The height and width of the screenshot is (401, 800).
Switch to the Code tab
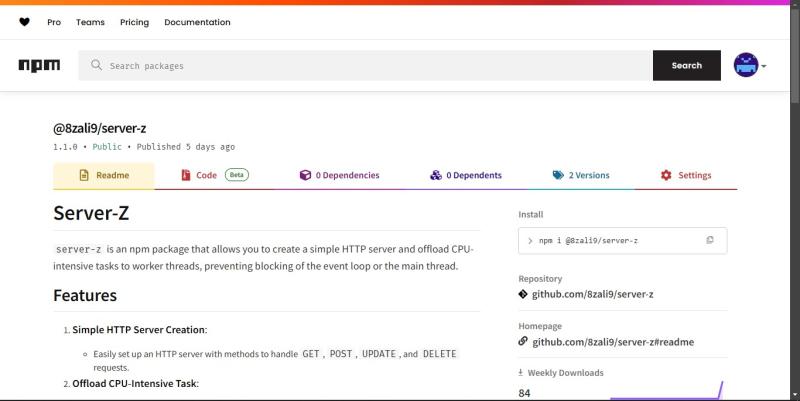pos(206,175)
